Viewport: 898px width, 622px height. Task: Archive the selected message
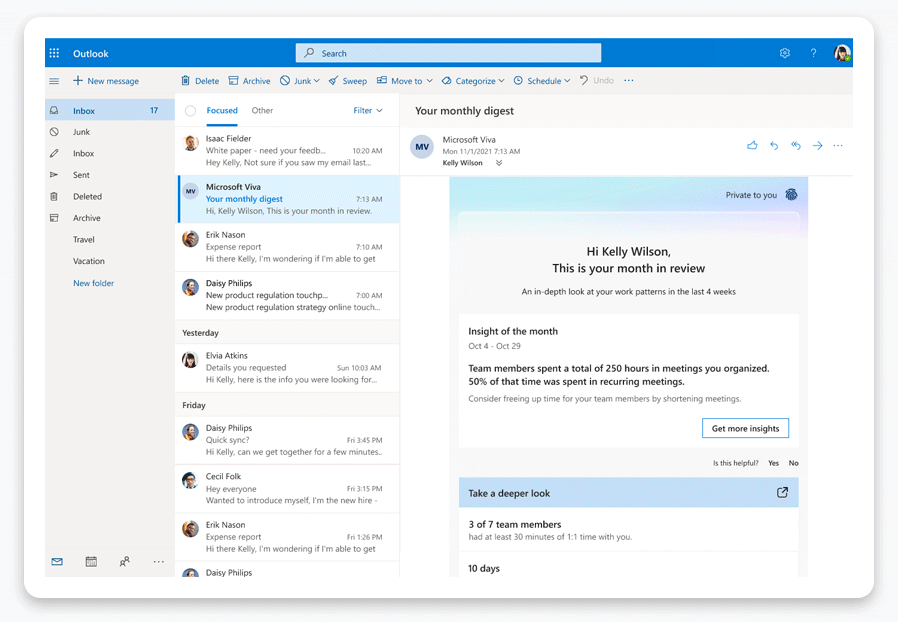coord(249,81)
